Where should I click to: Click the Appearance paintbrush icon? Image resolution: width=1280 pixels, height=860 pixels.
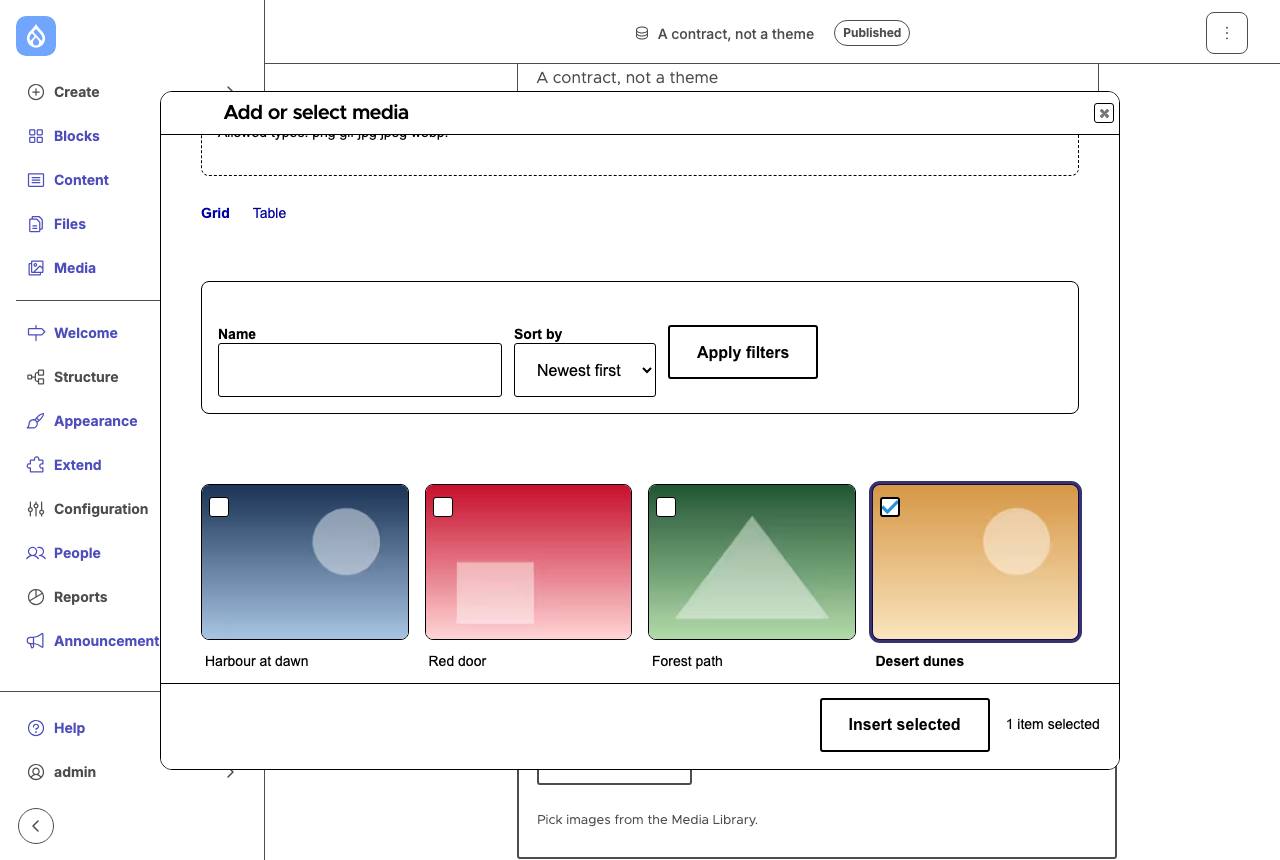(x=36, y=421)
